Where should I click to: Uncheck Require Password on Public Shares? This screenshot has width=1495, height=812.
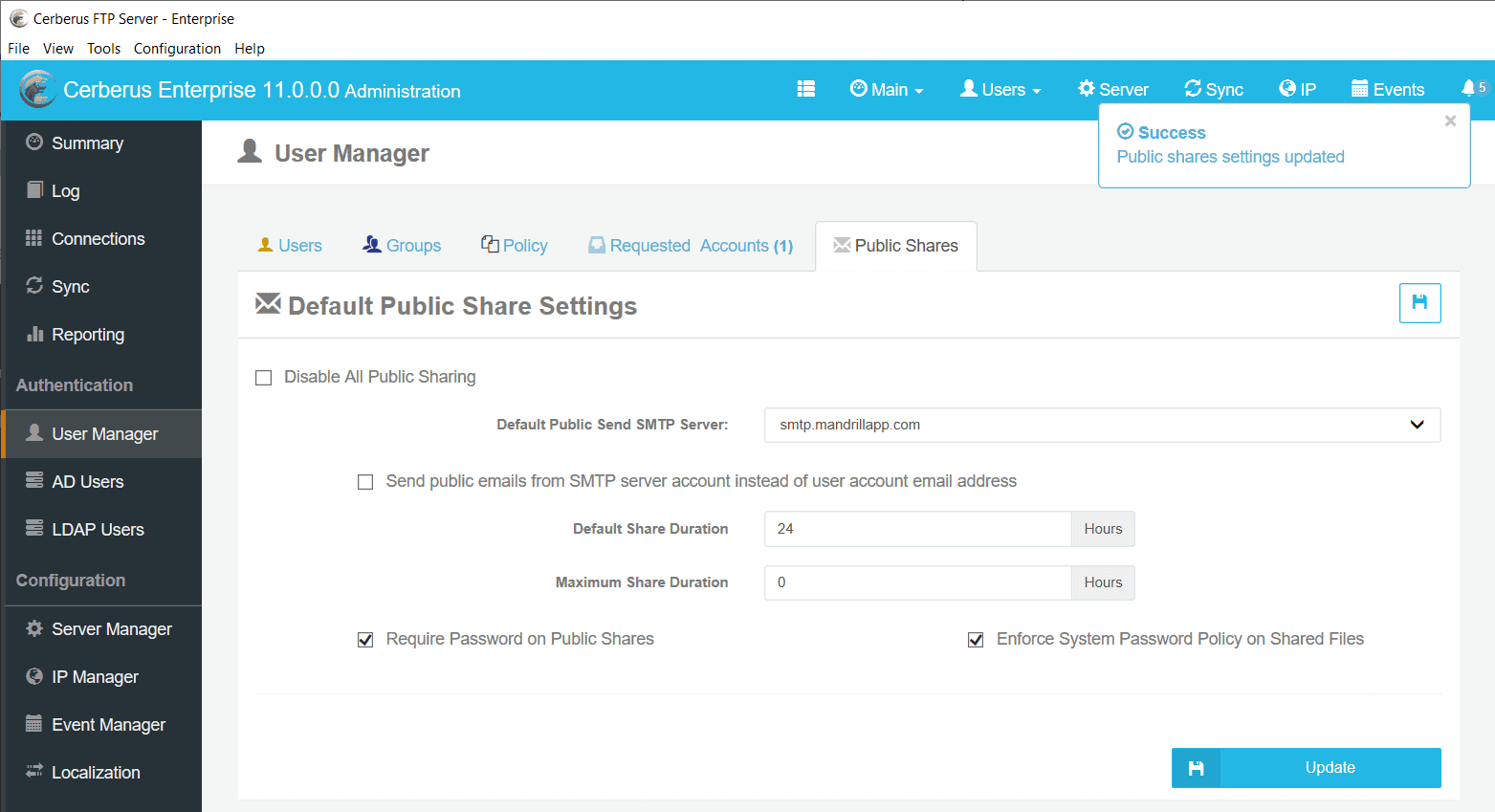[365, 640]
